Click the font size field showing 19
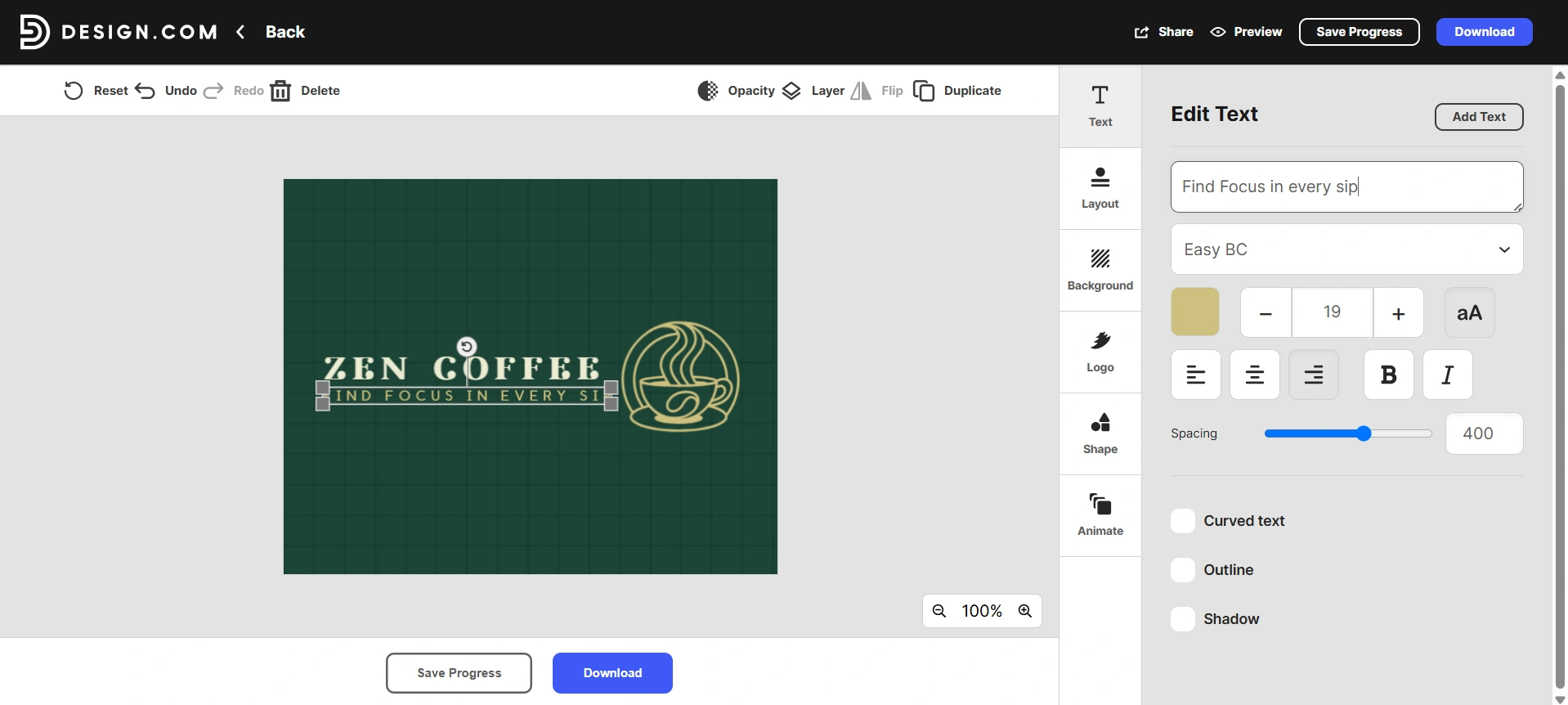Image resolution: width=1568 pixels, height=705 pixels. click(x=1333, y=312)
